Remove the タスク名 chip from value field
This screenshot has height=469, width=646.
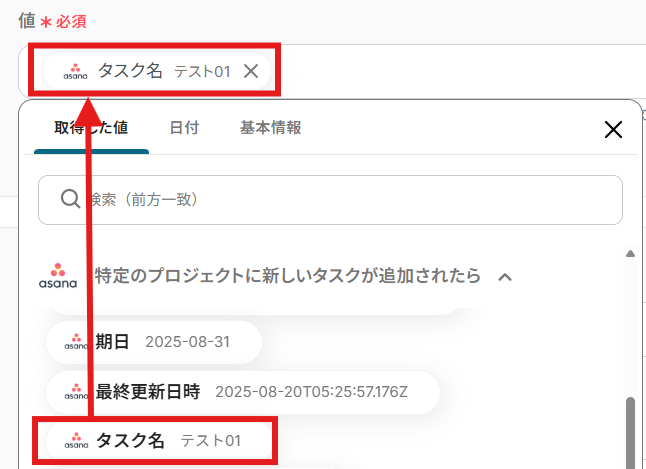pyautogui.click(x=251, y=71)
